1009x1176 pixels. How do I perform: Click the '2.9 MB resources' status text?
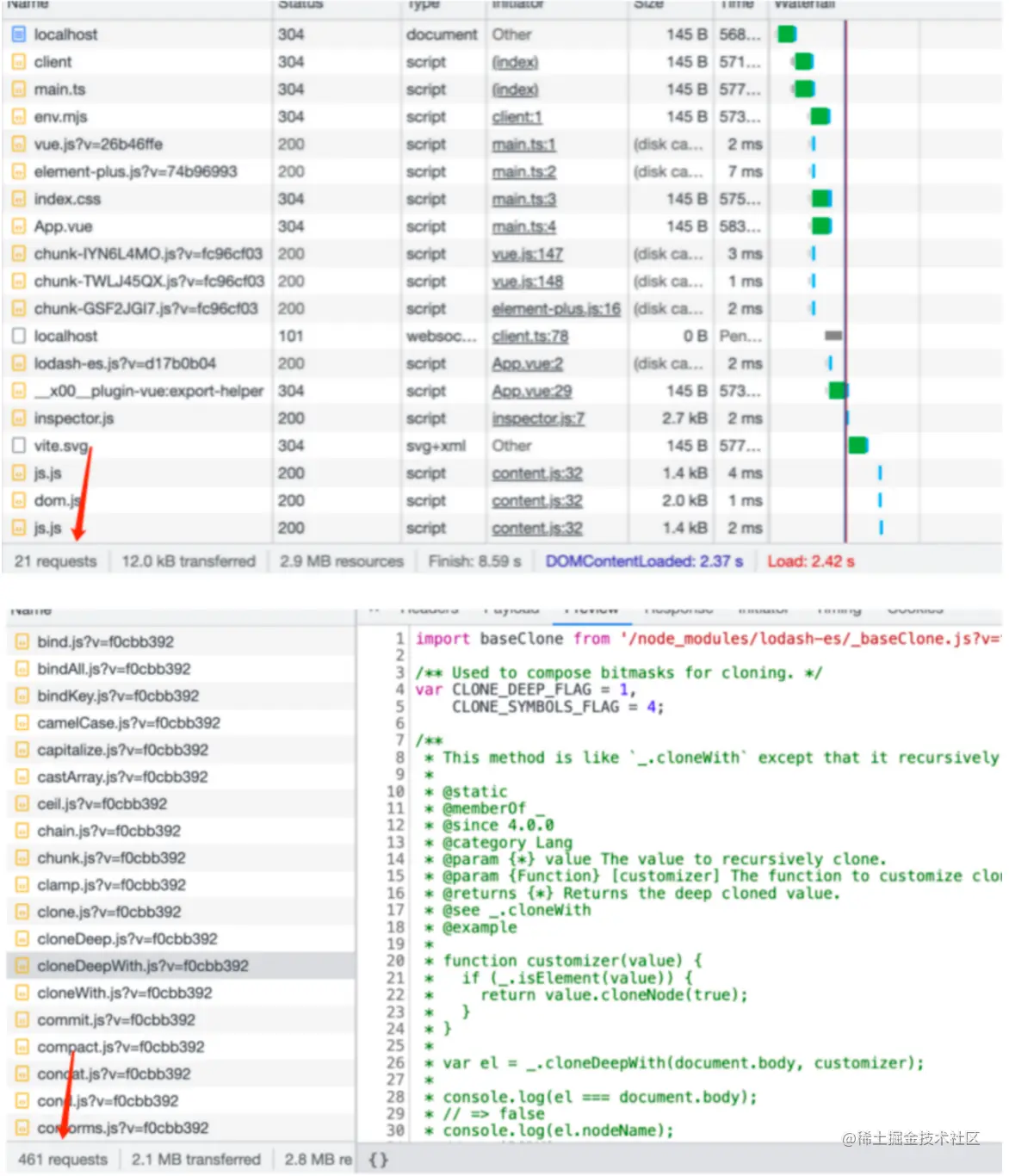coord(342,561)
